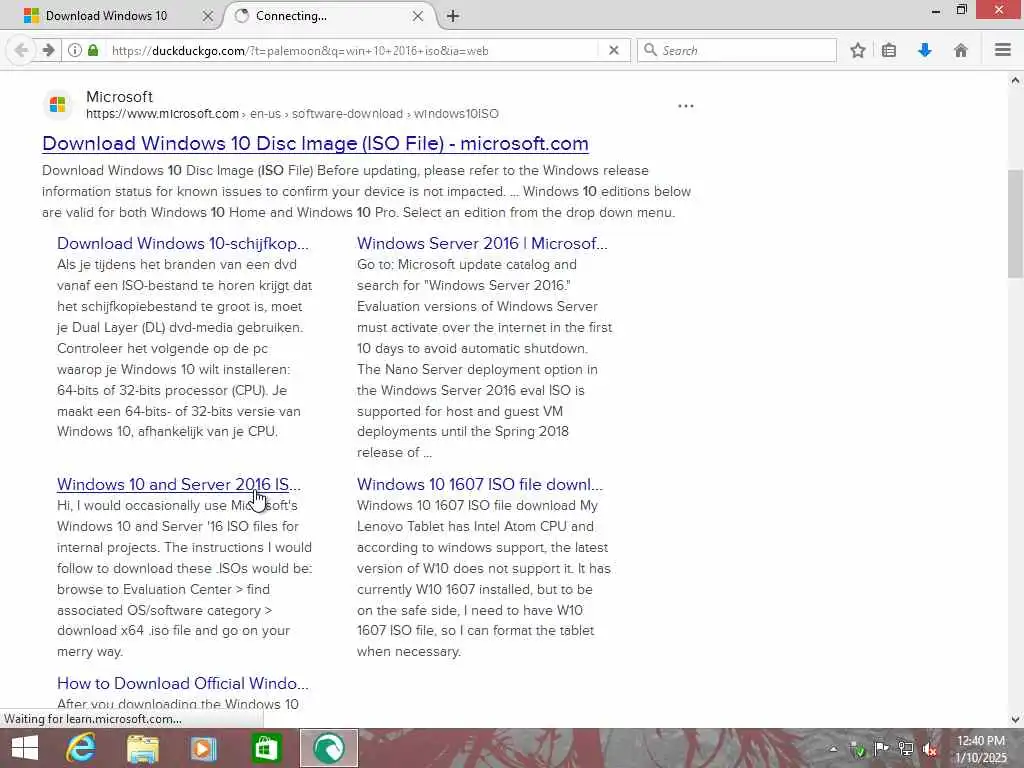Click the Microsoft site name text
This screenshot has height=768, width=1024.
pos(120,97)
